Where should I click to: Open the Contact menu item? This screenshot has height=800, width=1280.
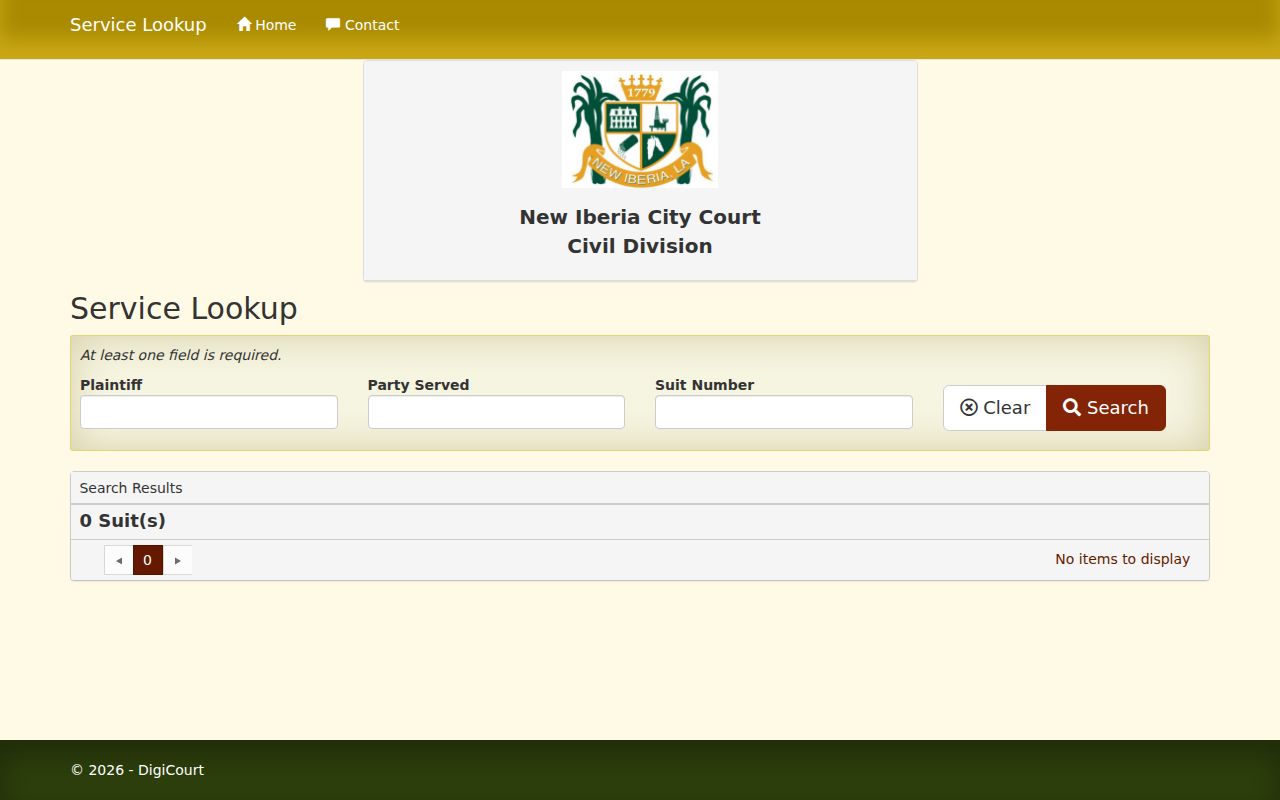pyautogui.click(x=362, y=25)
